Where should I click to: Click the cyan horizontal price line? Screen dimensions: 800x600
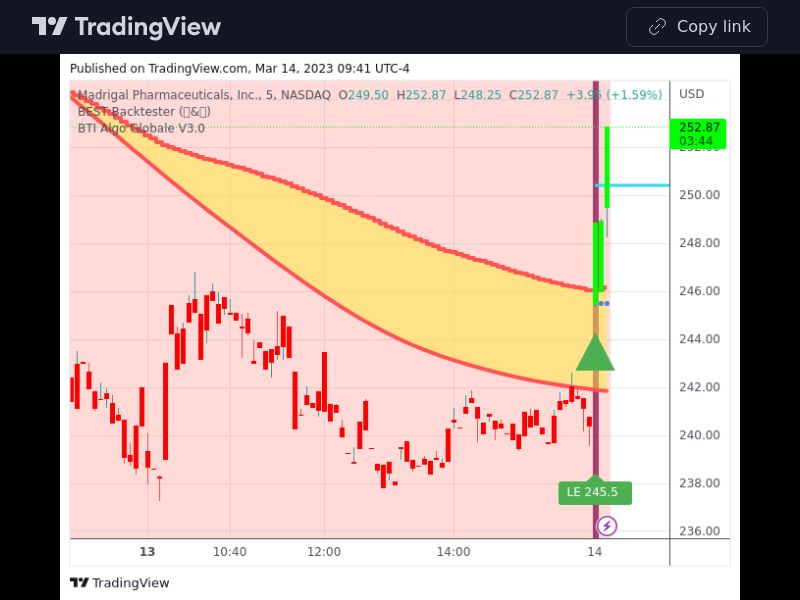coord(632,185)
